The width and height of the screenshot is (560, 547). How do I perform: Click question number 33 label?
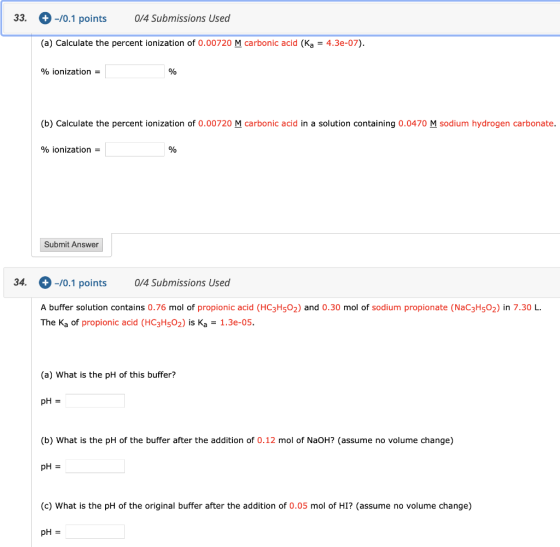20,18
